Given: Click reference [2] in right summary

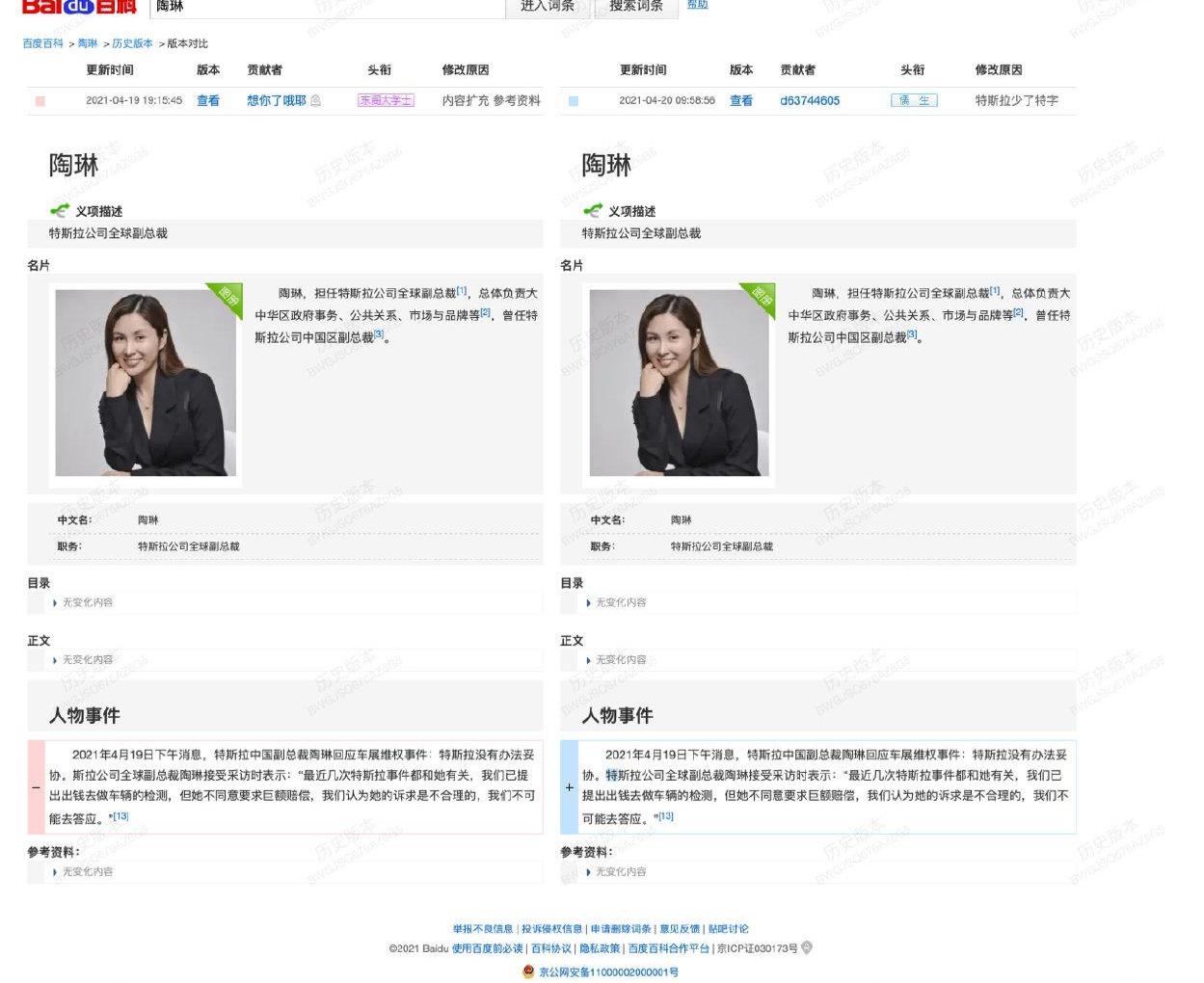Looking at the screenshot, I should [1018, 312].
